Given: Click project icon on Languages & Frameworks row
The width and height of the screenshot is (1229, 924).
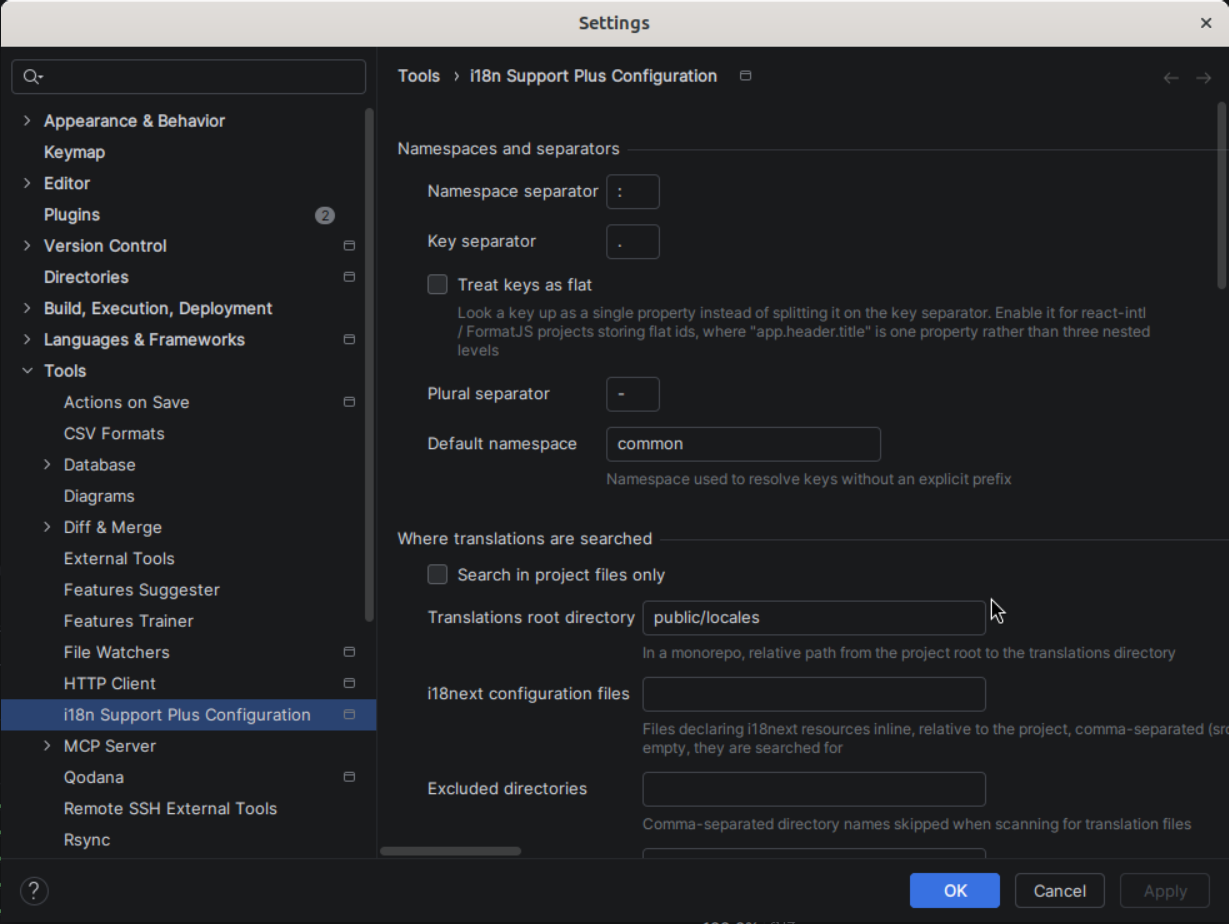Looking at the screenshot, I should (349, 340).
